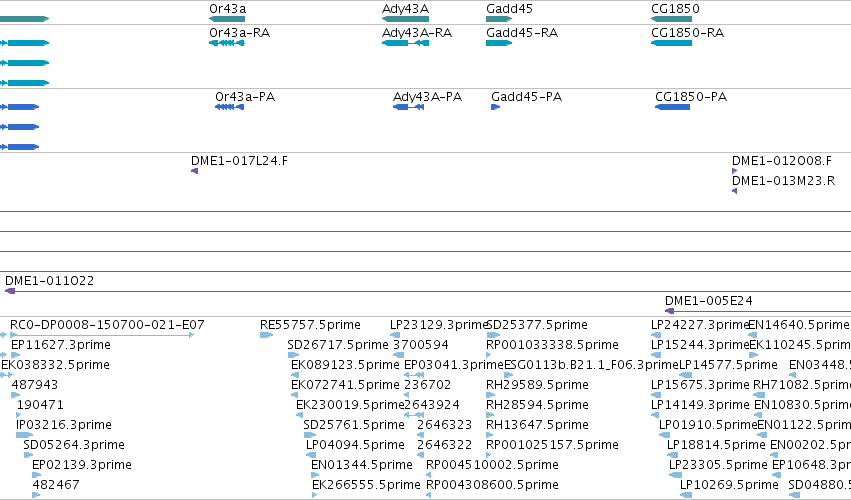Select the Ady43A gene arrow
The height and width of the screenshot is (500, 851).
pos(405,19)
